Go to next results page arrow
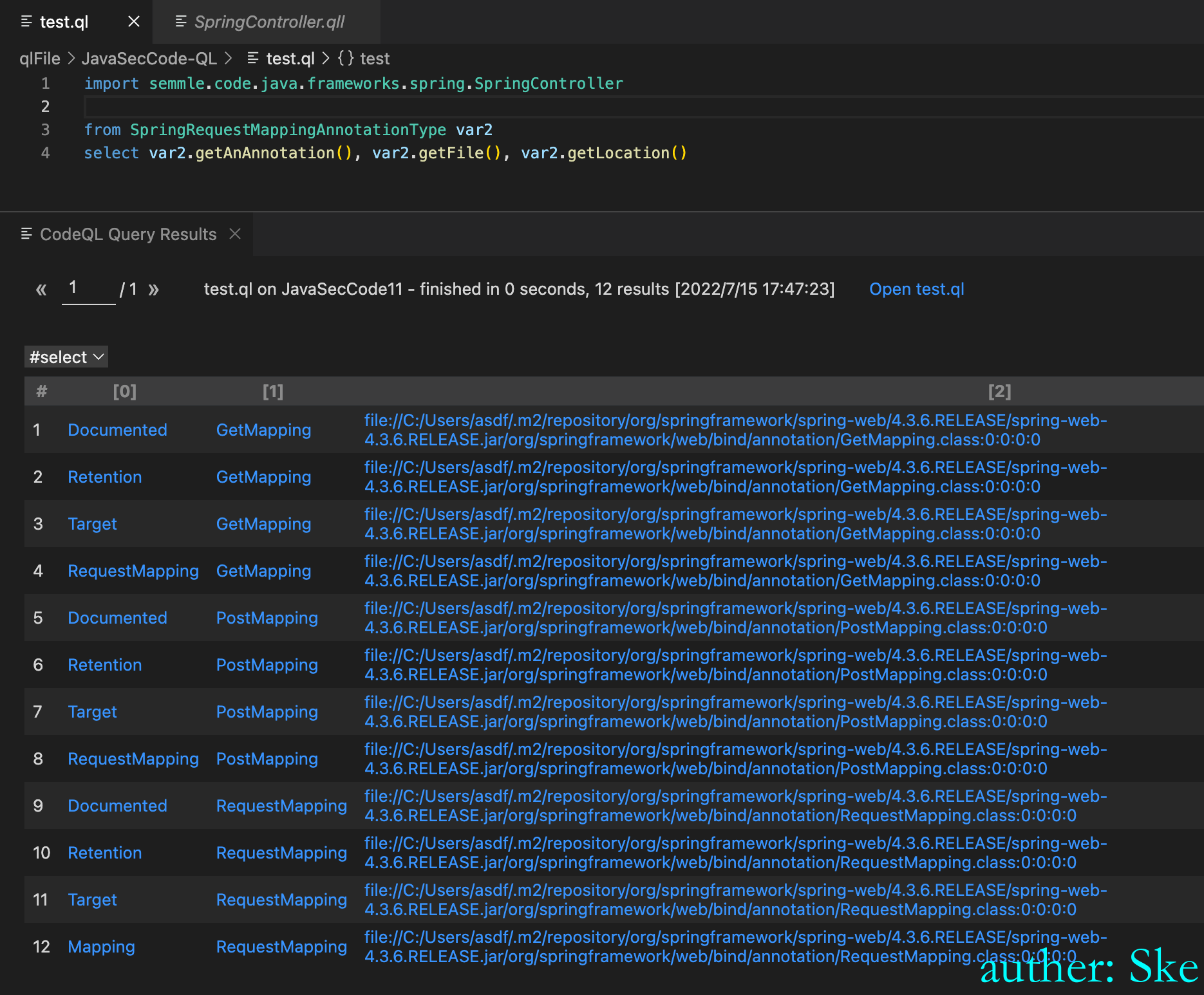 point(153,290)
